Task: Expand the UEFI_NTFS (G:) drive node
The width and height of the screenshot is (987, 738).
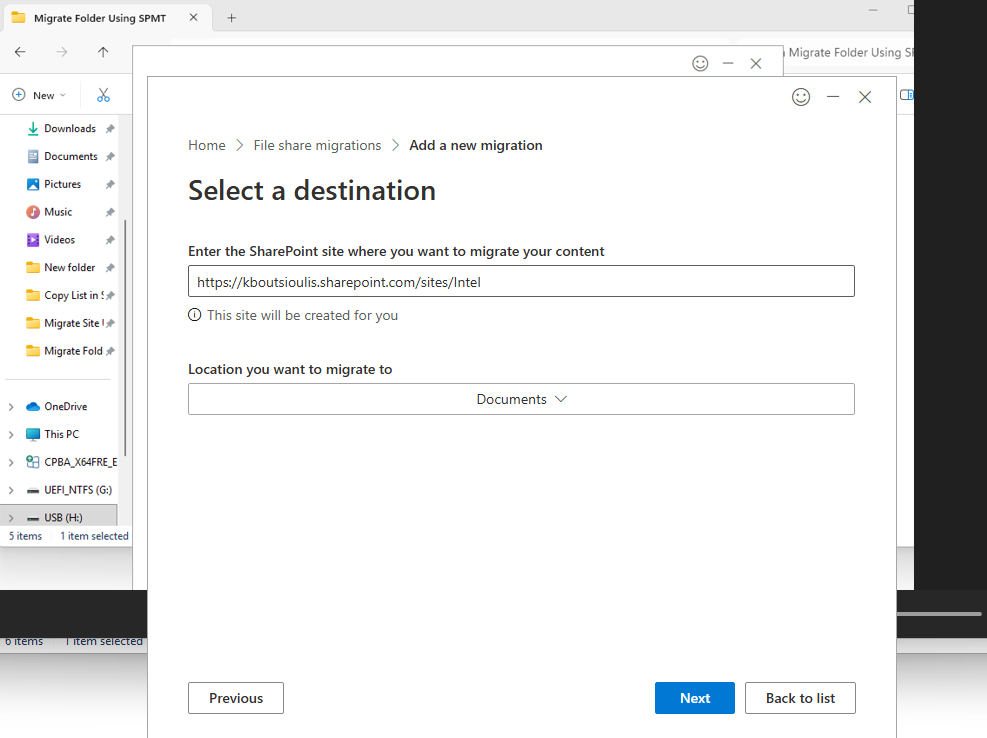Action: click(11, 490)
